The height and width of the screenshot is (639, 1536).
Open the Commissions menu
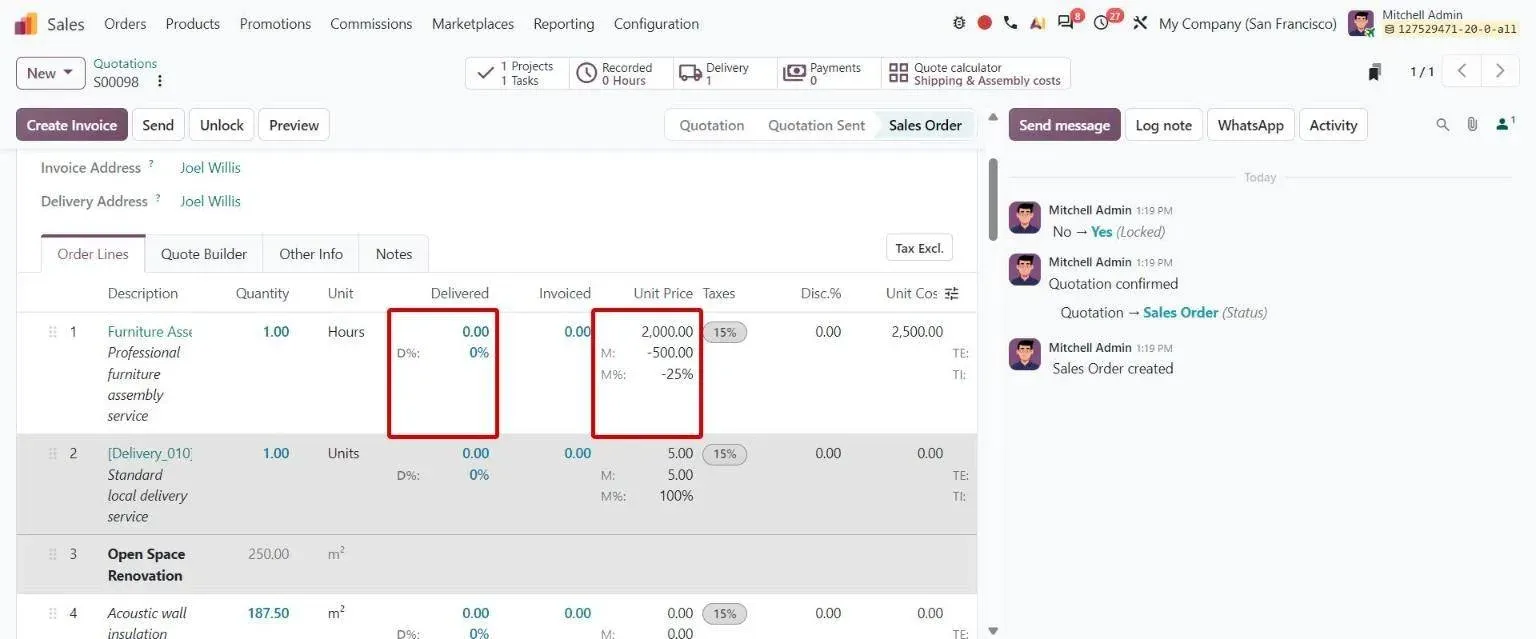pos(371,23)
